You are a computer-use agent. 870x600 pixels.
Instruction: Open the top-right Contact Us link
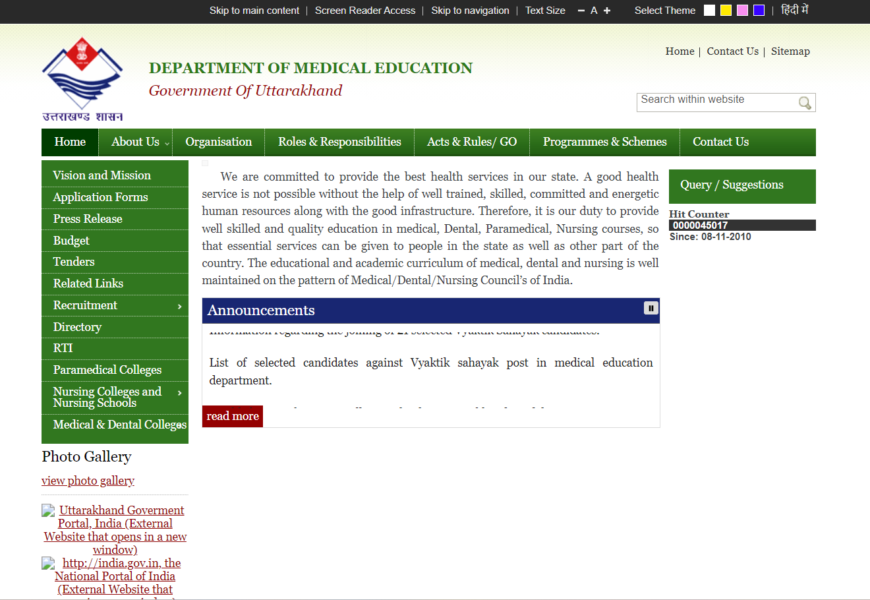pyautogui.click(x=732, y=51)
